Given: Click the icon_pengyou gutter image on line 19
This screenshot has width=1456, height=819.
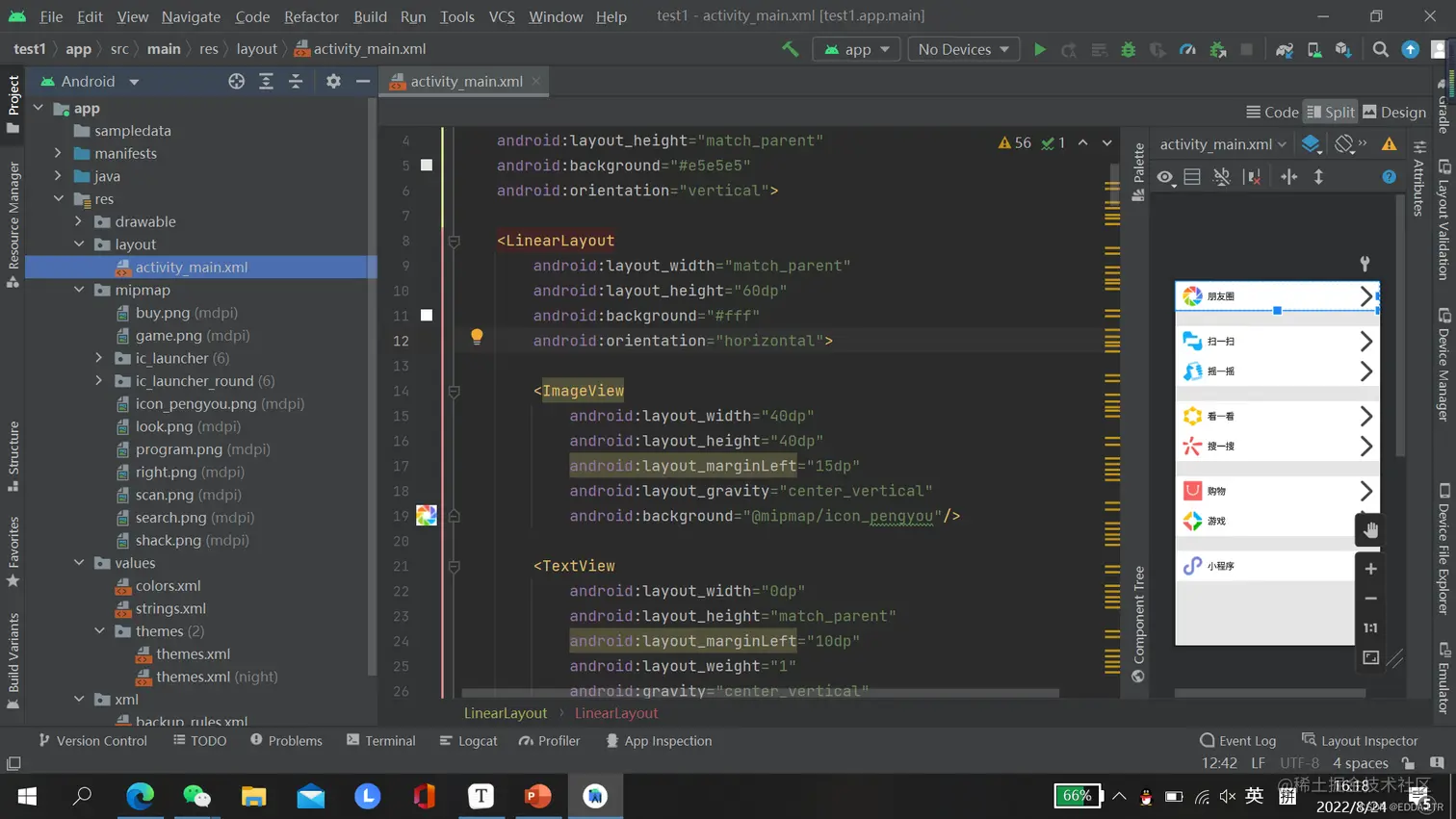Looking at the screenshot, I should (x=427, y=516).
